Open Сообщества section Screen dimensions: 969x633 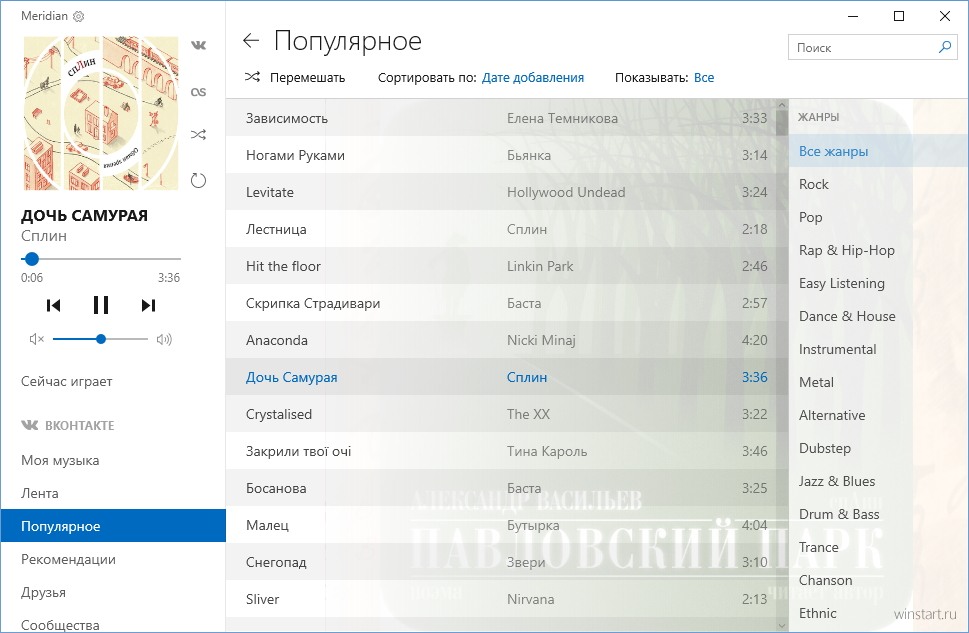(60, 625)
